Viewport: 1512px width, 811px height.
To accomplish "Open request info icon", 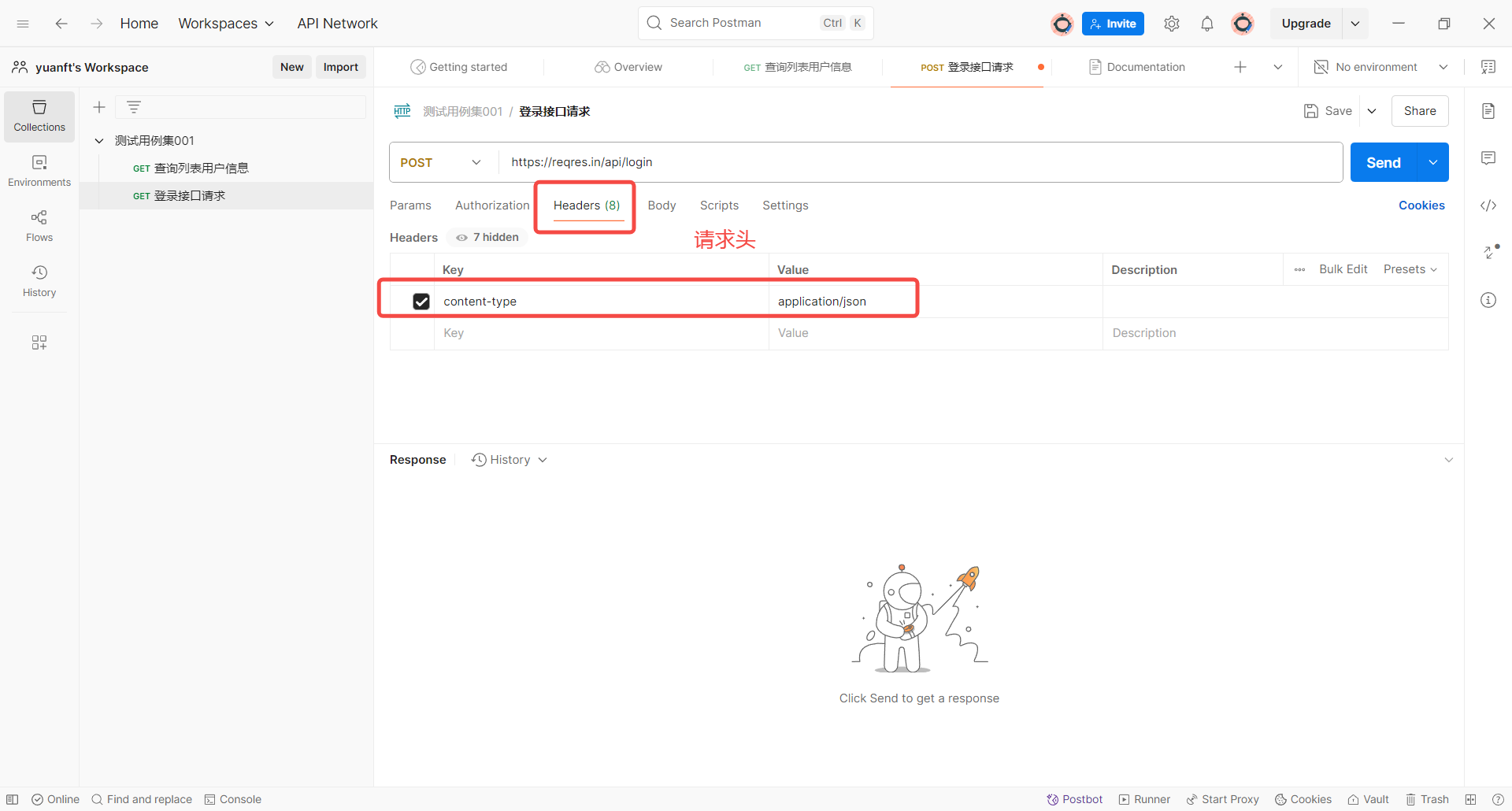I will point(1488,300).
